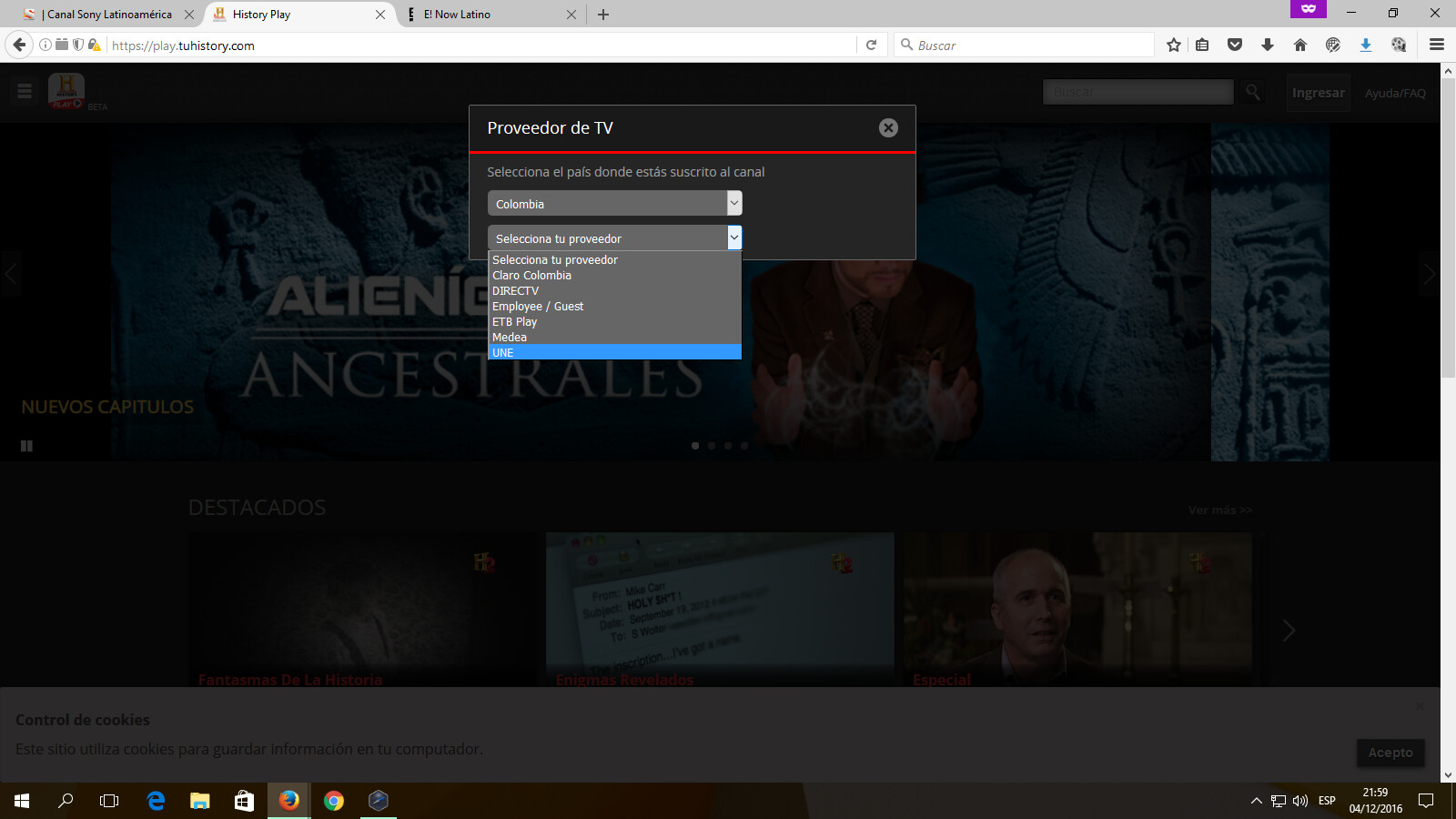This screenshot has height=819, width=1456.
Task: Open the 'Ver más >>' link
Action: pos(1220,511)
